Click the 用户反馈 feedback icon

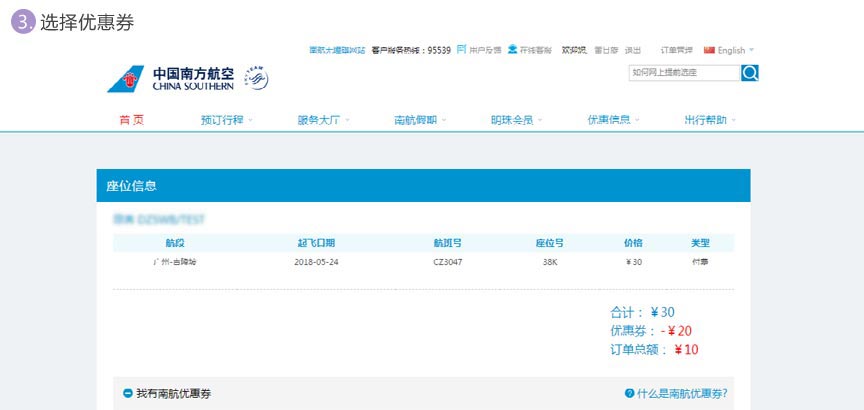pos(461,49)
